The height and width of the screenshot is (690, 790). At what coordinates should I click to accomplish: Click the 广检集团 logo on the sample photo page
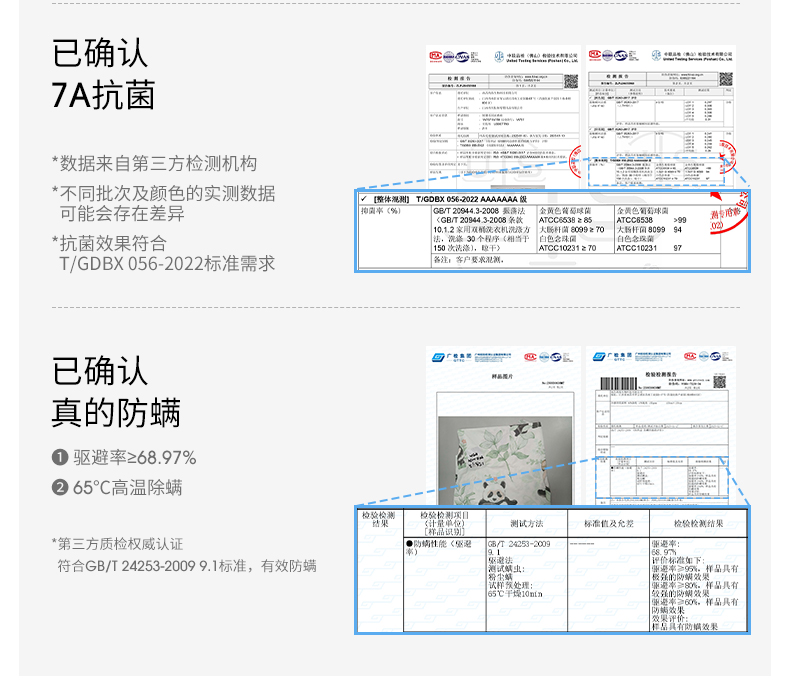pos(452,358)
